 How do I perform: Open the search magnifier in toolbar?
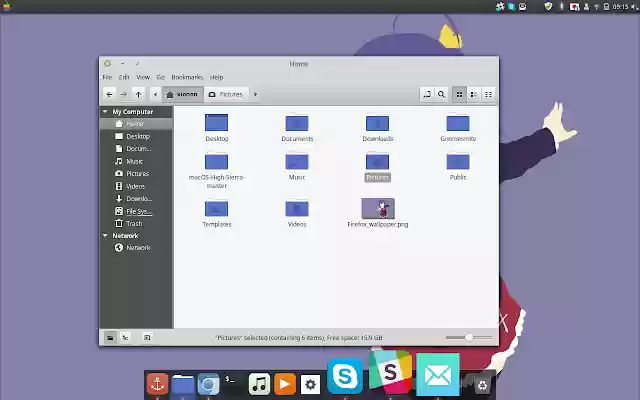pos(441,94)
